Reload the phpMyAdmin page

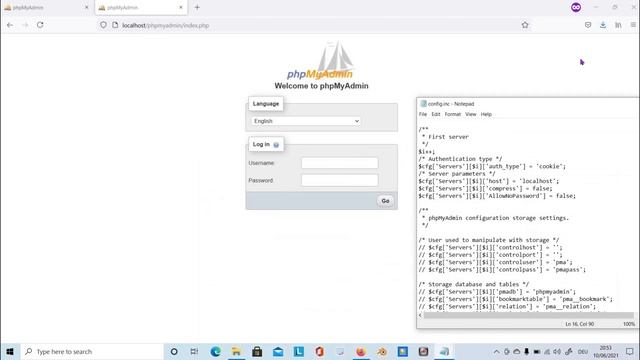pyautogui.click(x=40, y=25)
